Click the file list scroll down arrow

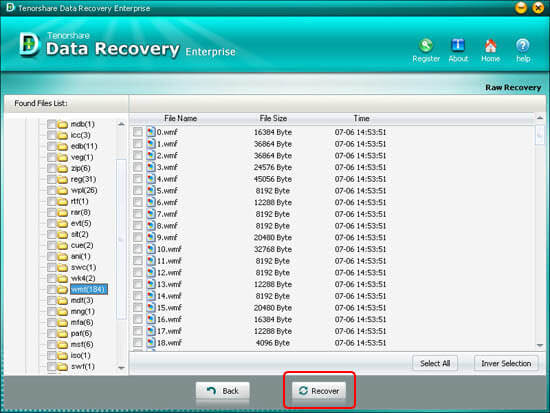[x=540, y=345]
